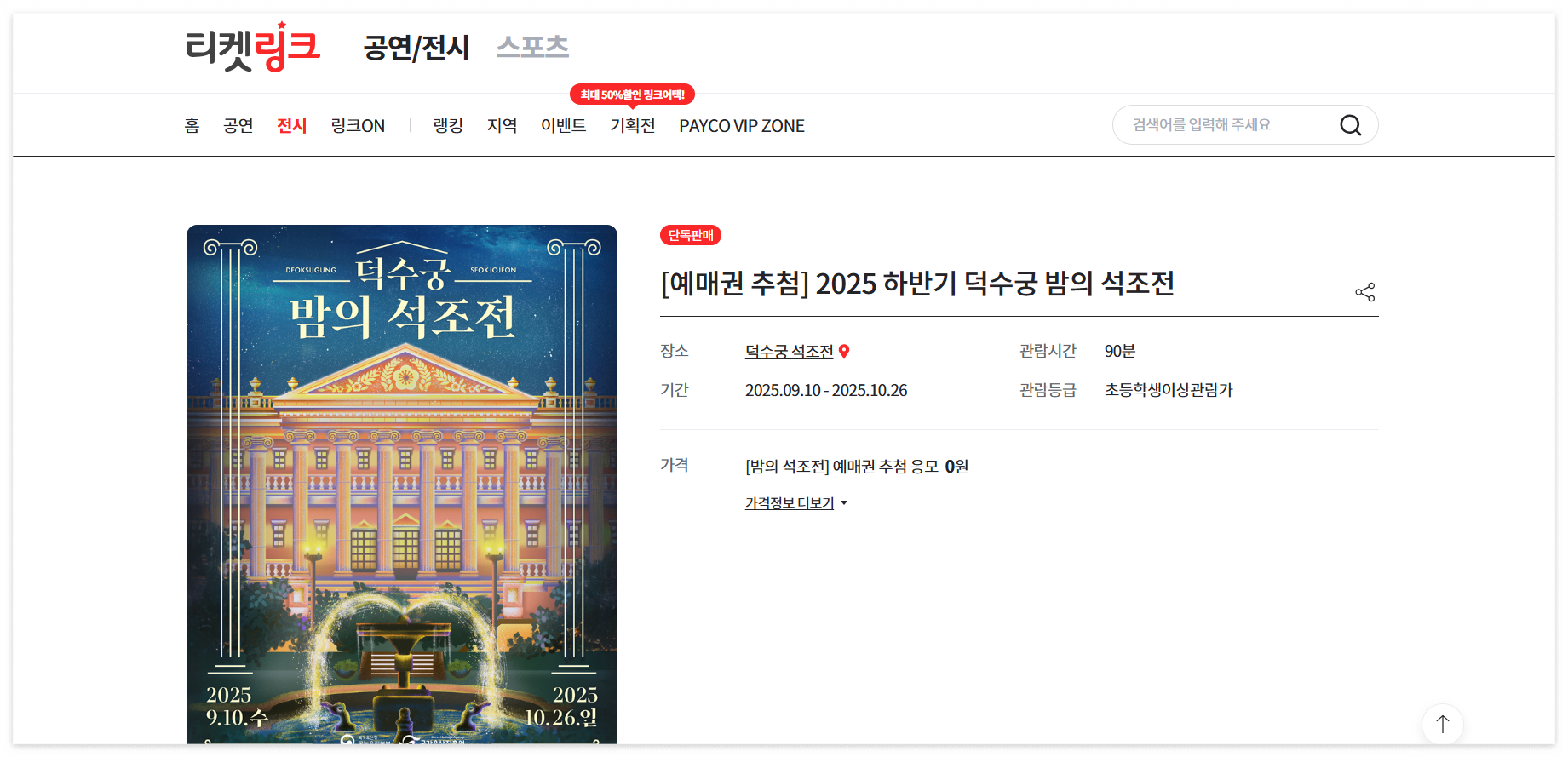Image resolution: width=1568 pixels, height=757 pixels.
Task: Click the 장소 label
Action: click(675, 351)
